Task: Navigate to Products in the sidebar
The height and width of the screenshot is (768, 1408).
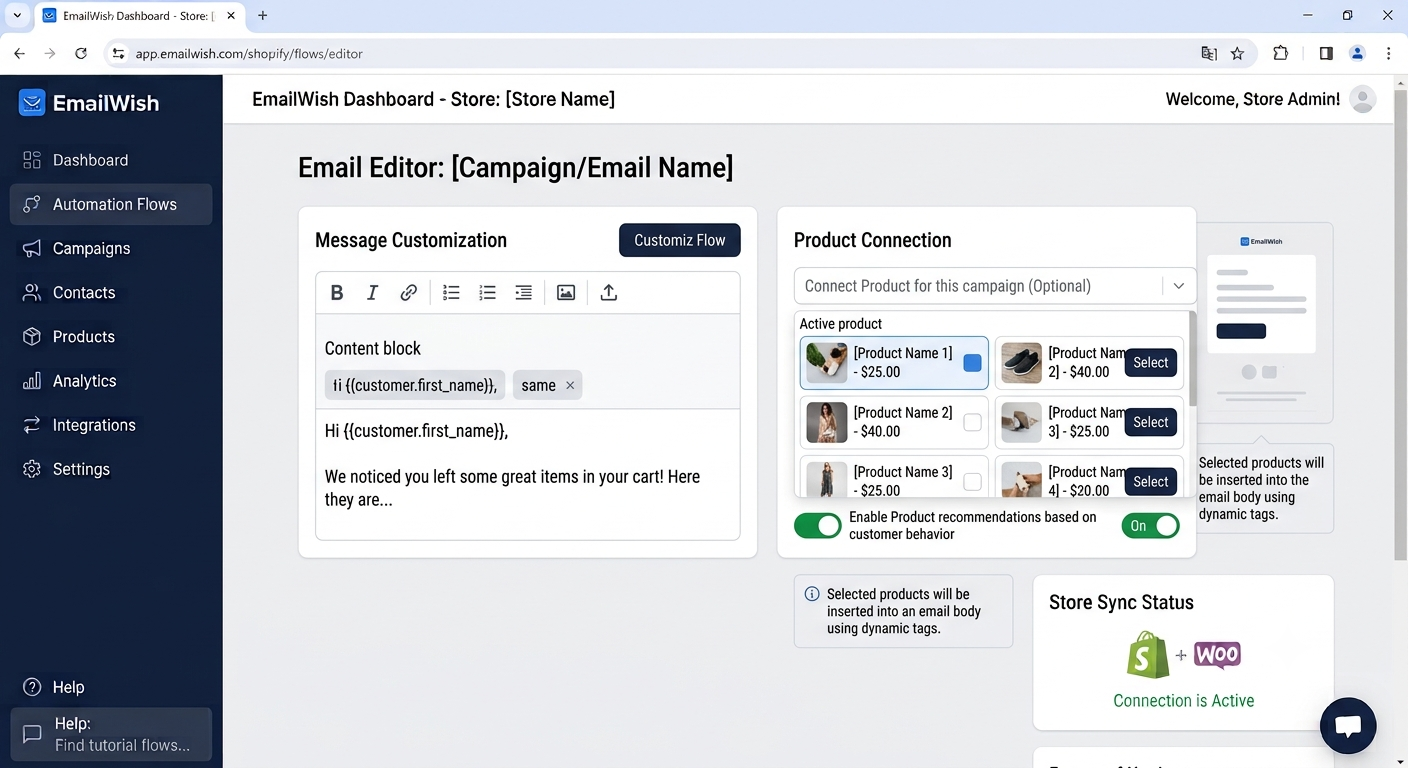Action: [x=111, y=336]
